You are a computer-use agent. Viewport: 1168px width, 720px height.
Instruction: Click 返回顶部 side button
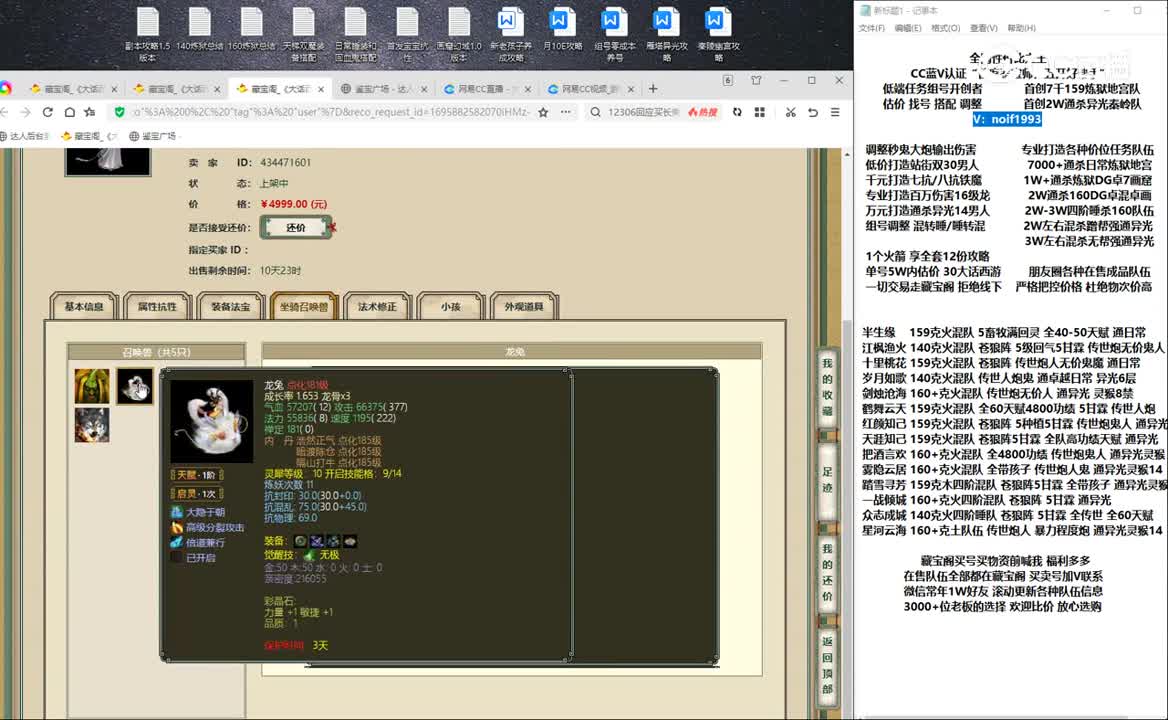coord(828,665)
